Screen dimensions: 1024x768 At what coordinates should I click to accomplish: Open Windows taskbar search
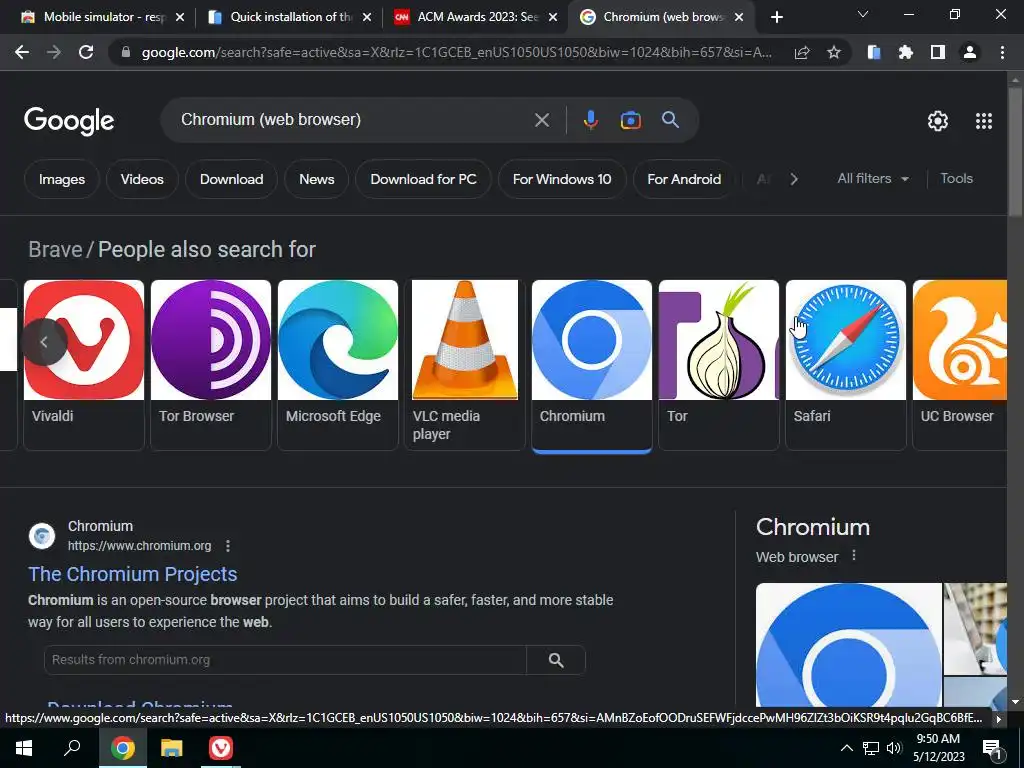pos(72,748)
